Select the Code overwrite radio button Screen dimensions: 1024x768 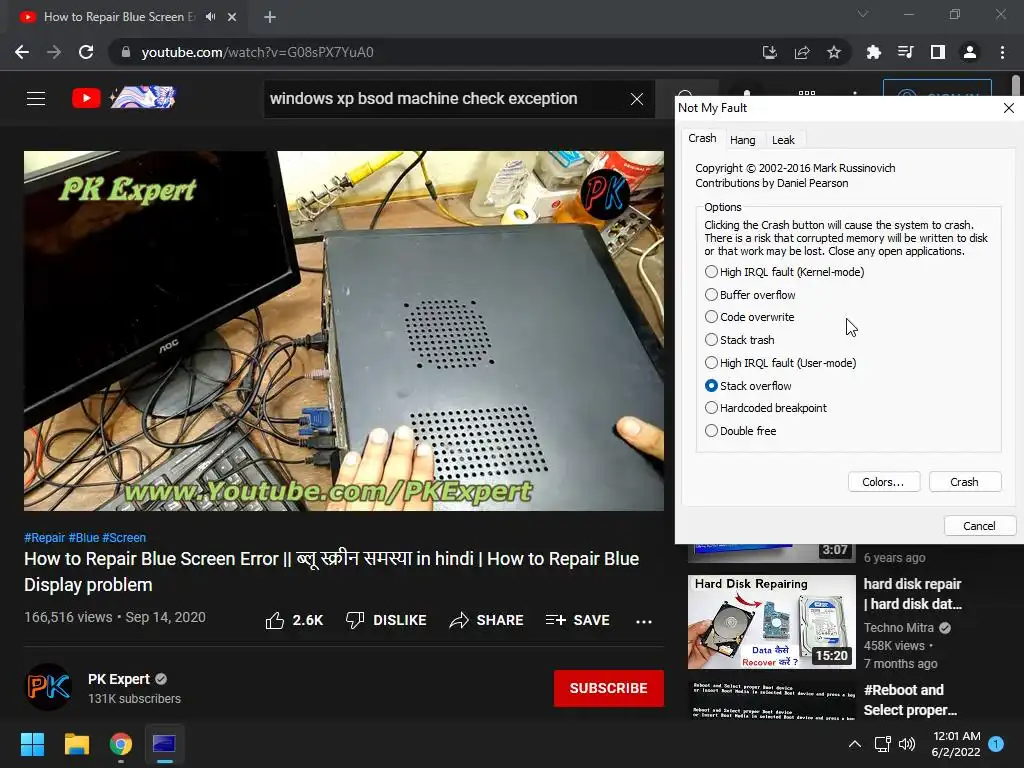click(x=750, y=317)
